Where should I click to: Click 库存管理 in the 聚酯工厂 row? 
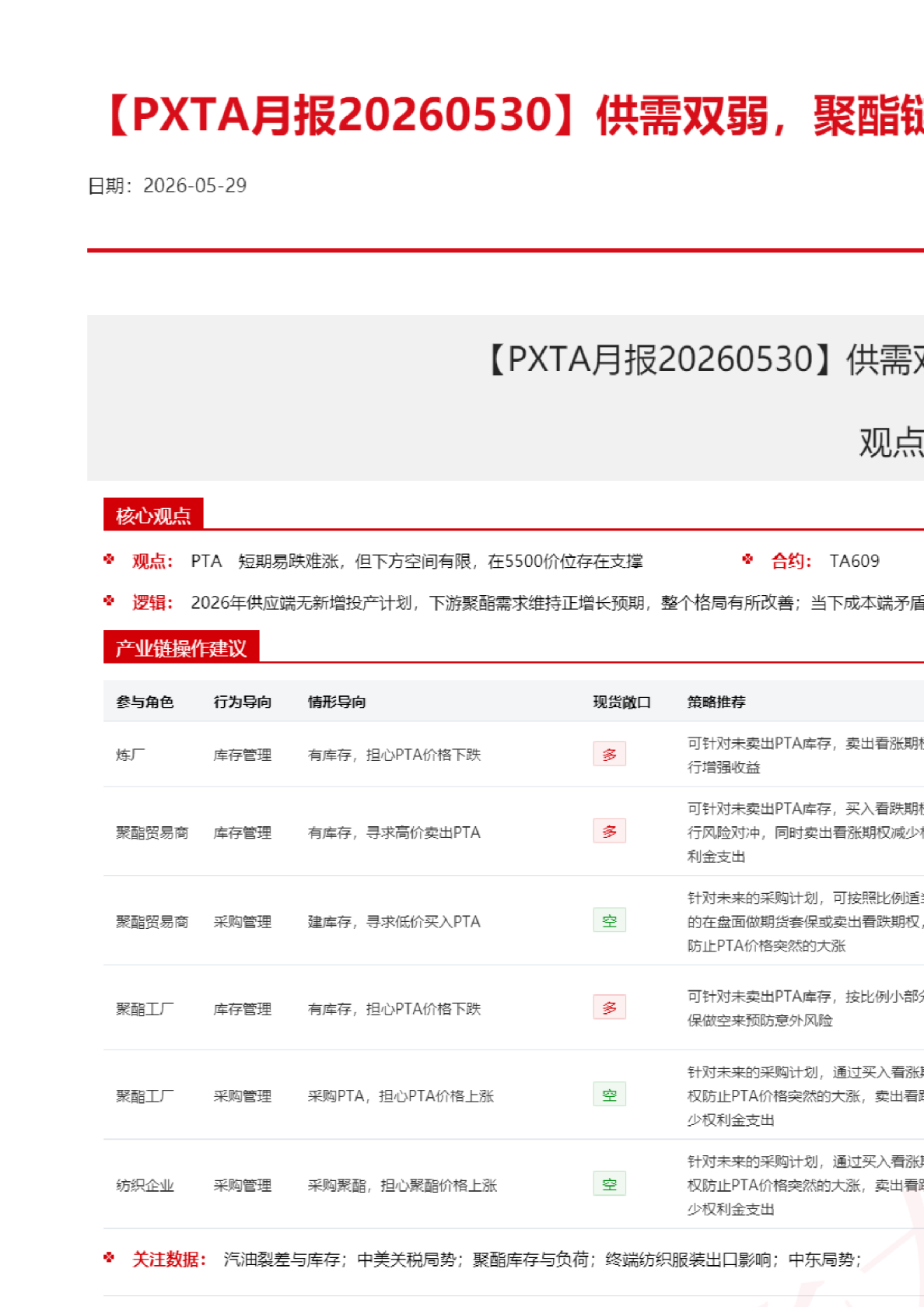(243, 1009)
